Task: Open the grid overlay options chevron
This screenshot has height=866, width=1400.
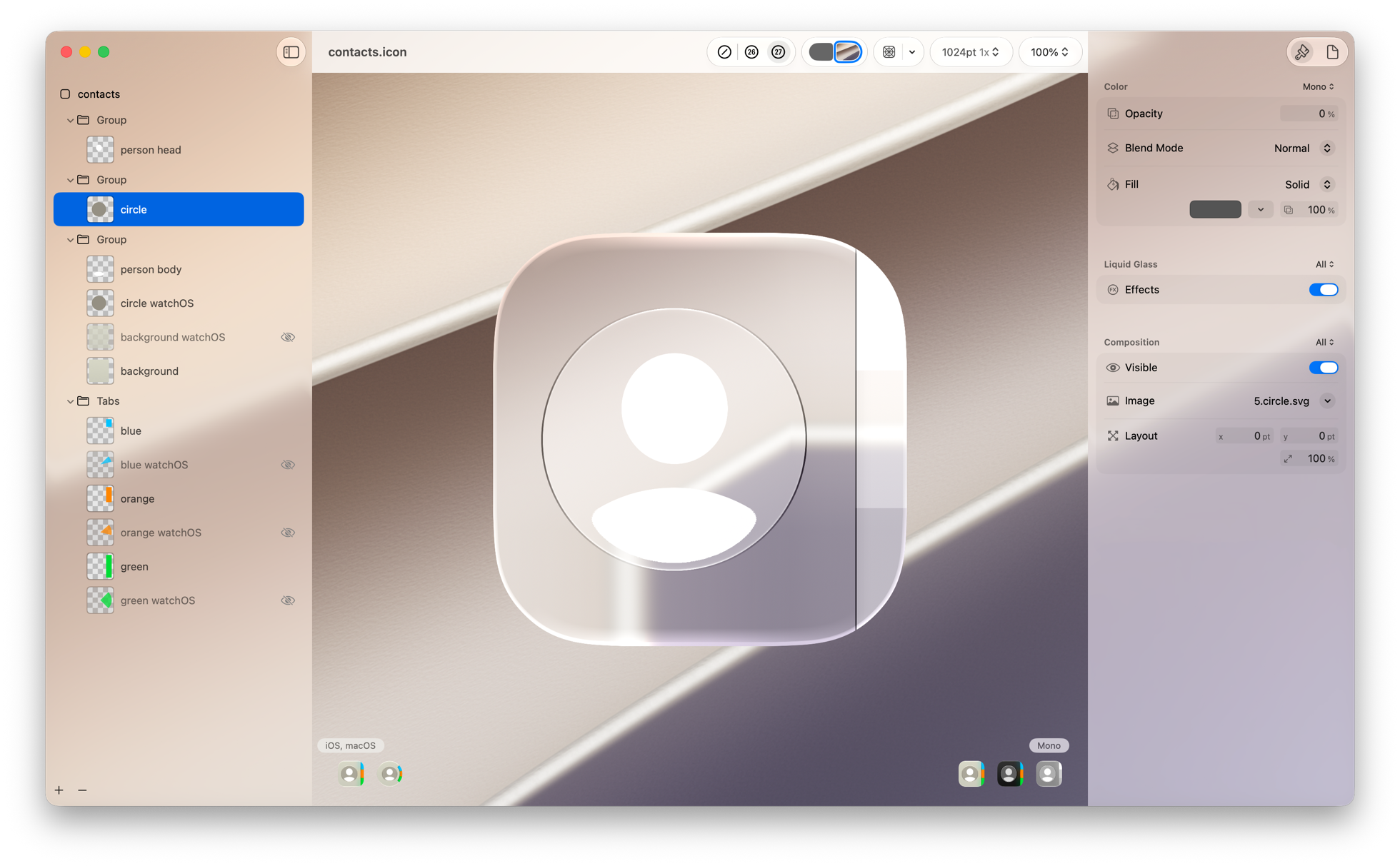Action: point(912,52)
